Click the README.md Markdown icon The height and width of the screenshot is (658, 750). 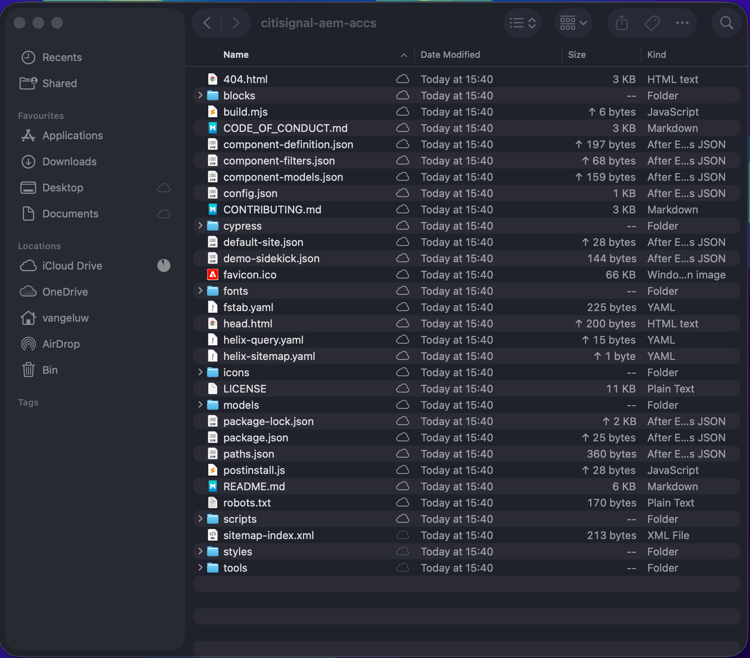coord(213,486)
